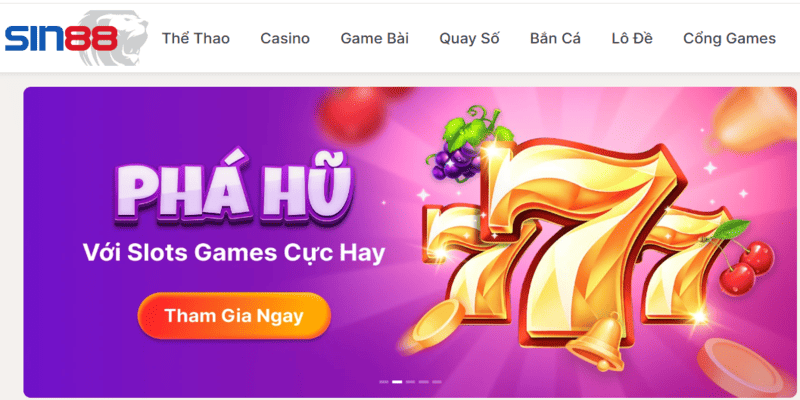Click the golden bell icon
800x400 pixels.
click(595, 342)
